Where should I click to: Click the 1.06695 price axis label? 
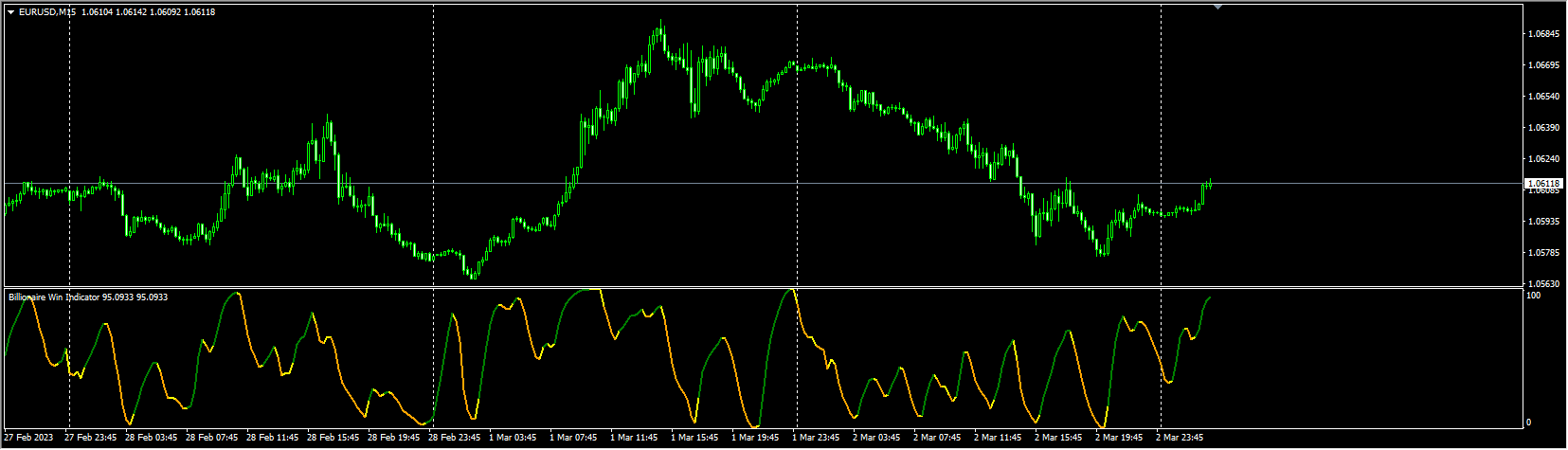click(x=1543, y=65)
